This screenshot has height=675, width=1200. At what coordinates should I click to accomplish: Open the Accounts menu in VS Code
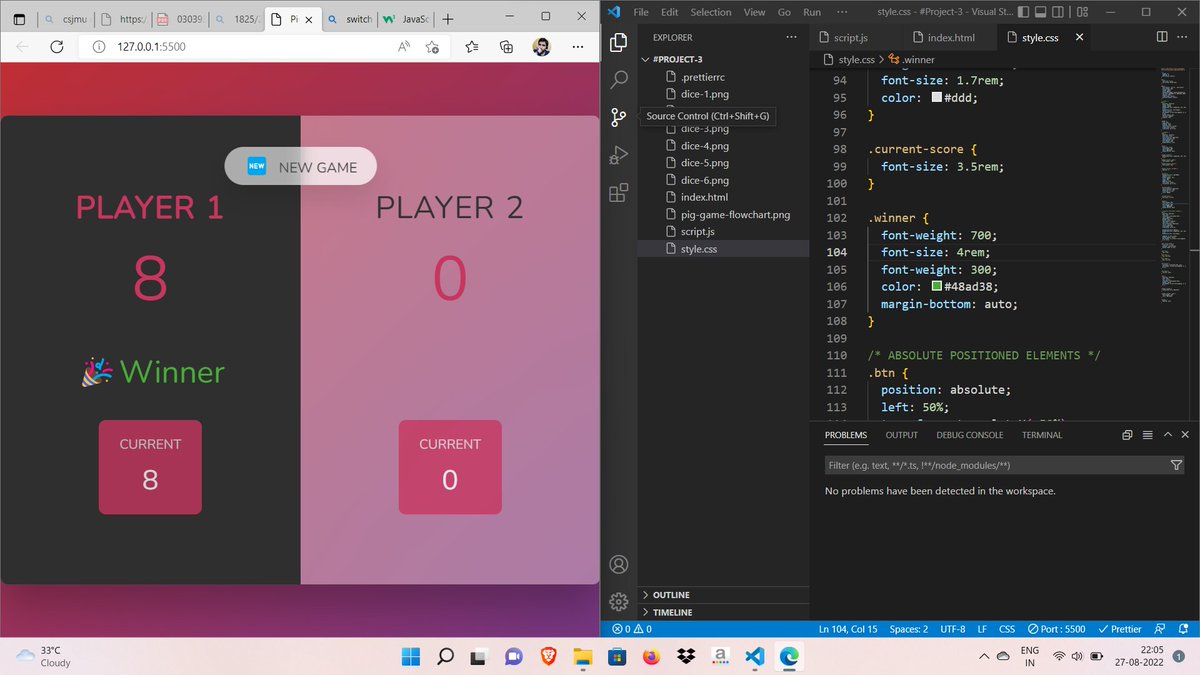[619, 565]
